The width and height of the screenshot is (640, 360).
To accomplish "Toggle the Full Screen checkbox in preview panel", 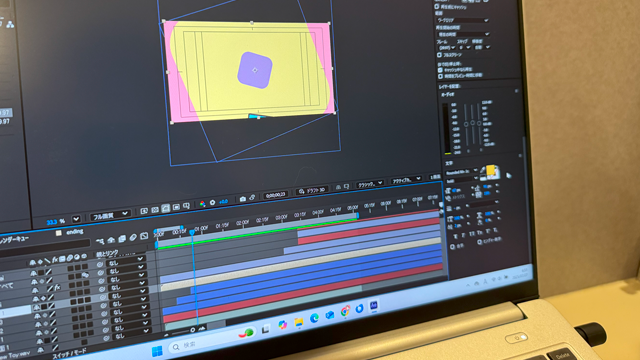I will coord(439,55).
